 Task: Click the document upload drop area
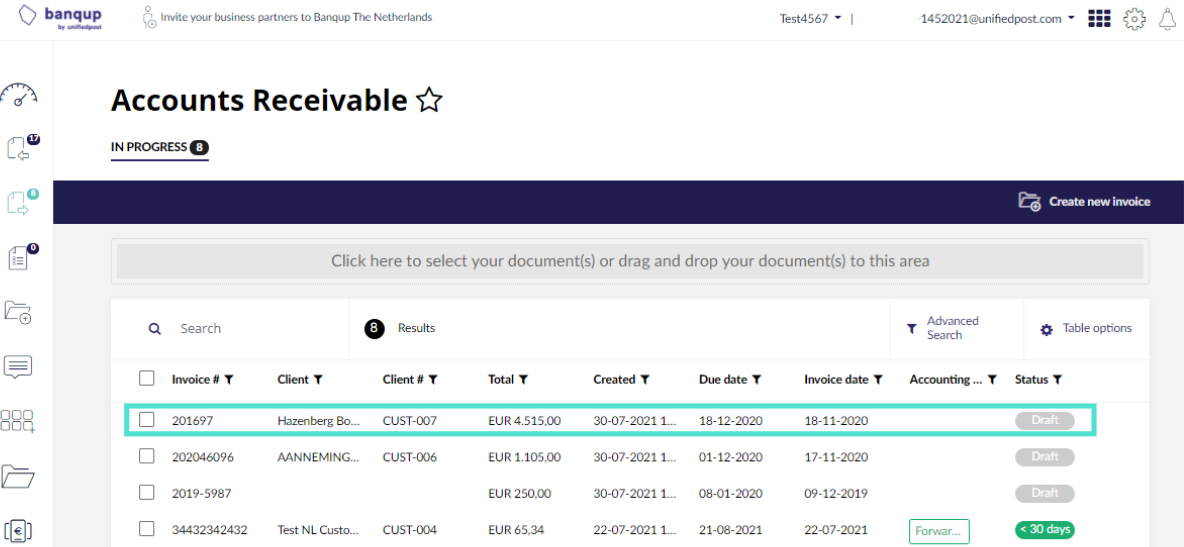tap(630, 261)
